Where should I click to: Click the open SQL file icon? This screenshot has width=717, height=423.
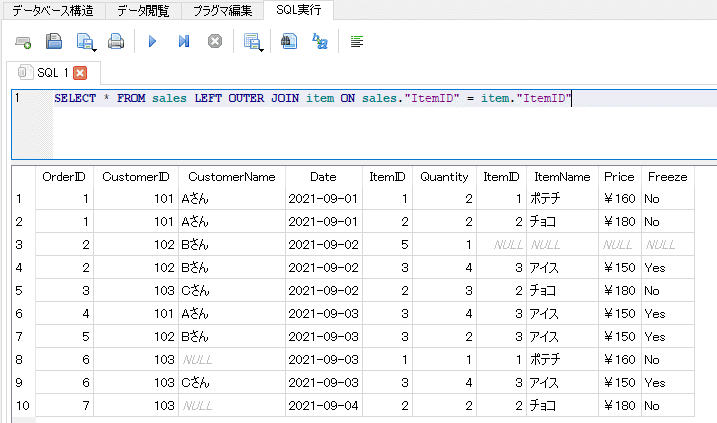tap(54, 42)
